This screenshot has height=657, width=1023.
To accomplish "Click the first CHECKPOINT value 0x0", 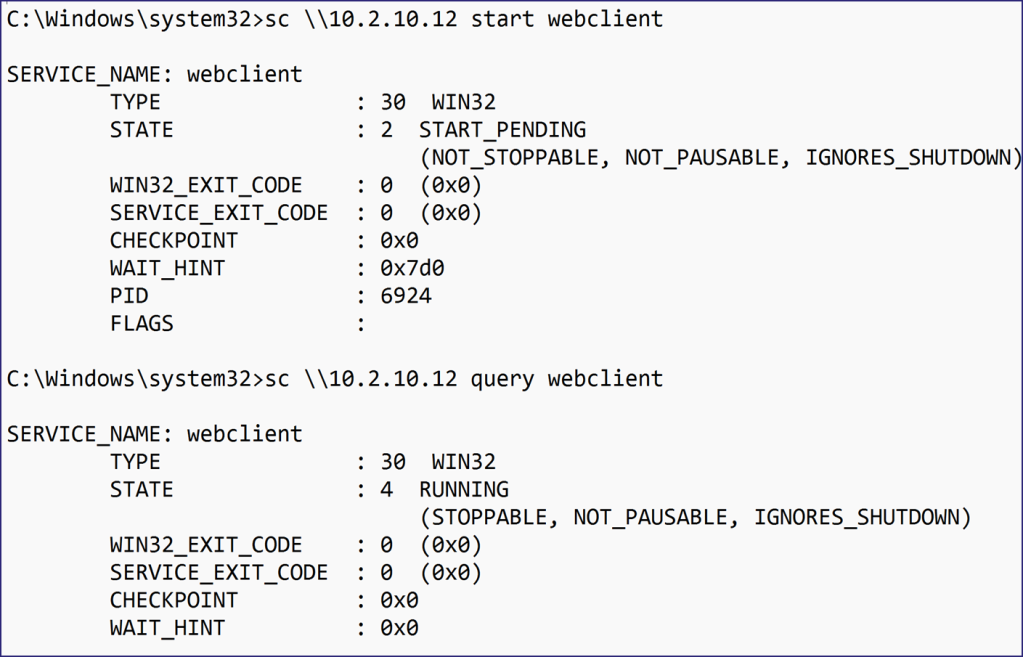I will point(399,241).
